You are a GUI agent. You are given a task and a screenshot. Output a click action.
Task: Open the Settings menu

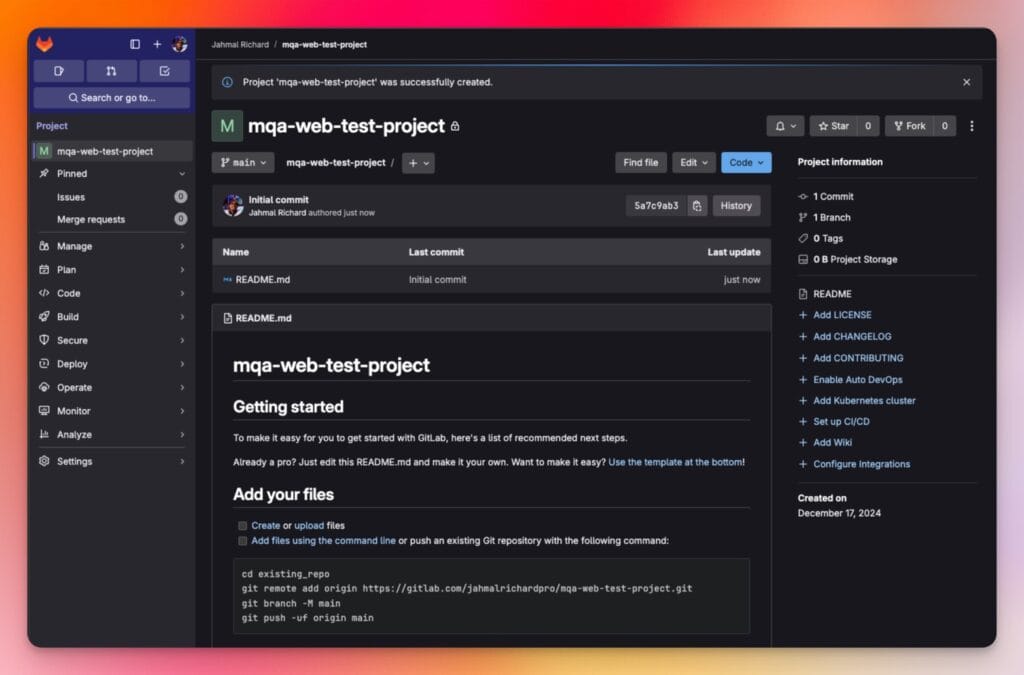pyautogui.click(x=113, y=461)
